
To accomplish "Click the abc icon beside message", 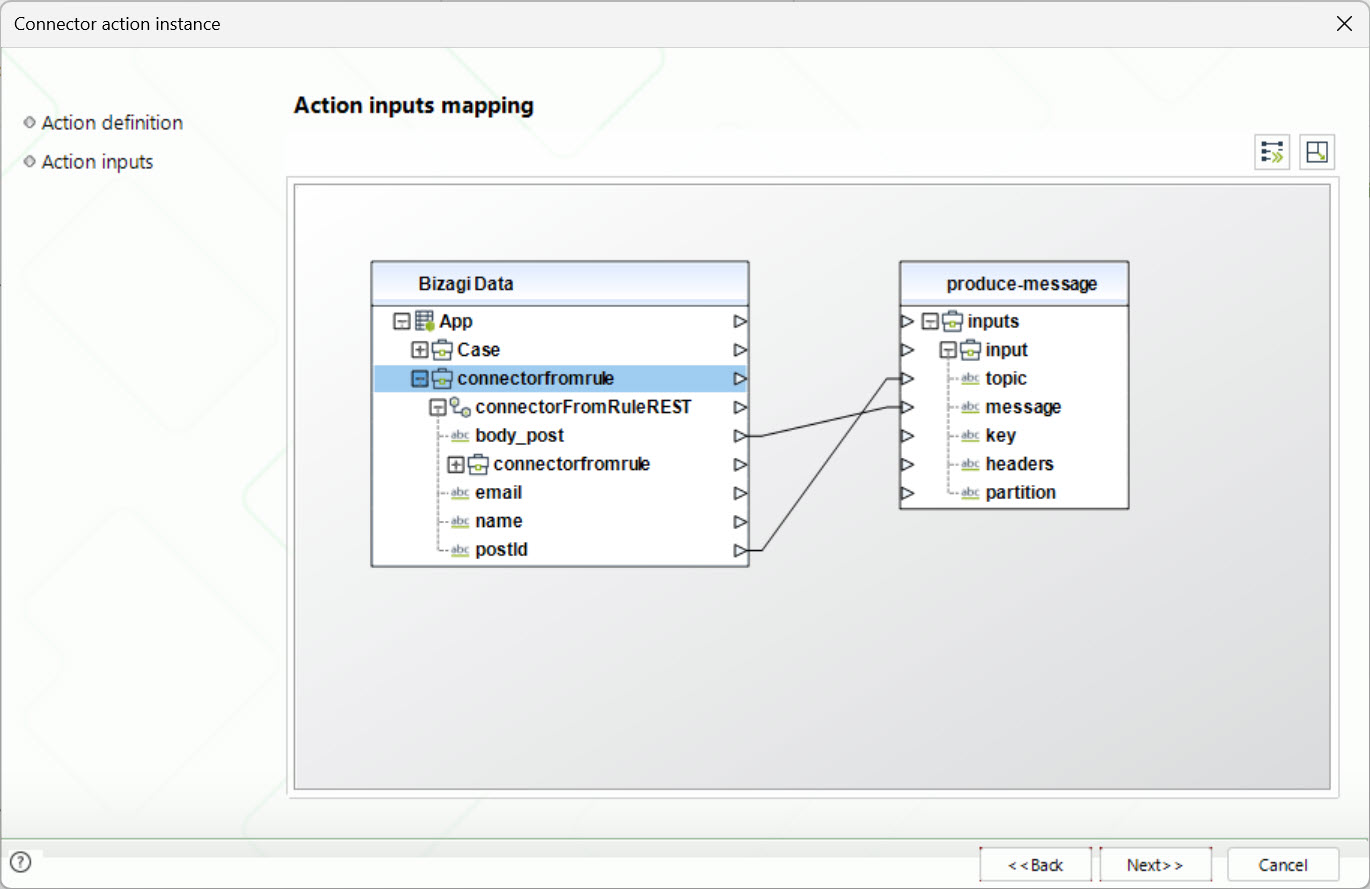I will coord(970,407).
